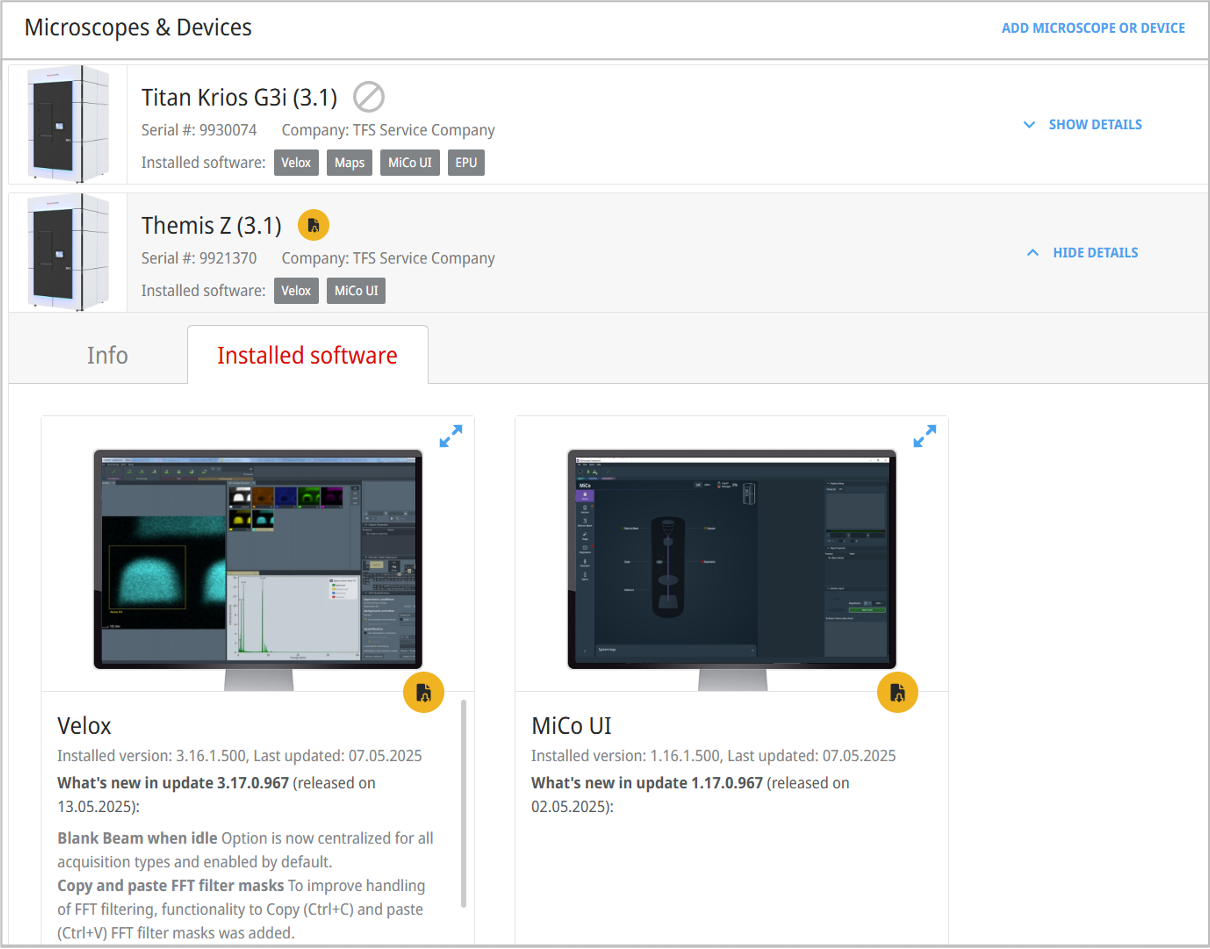Expand the Velox screenshot with the arrows icon
This screenshot has width=1210, height=949.
click(451, 436)
